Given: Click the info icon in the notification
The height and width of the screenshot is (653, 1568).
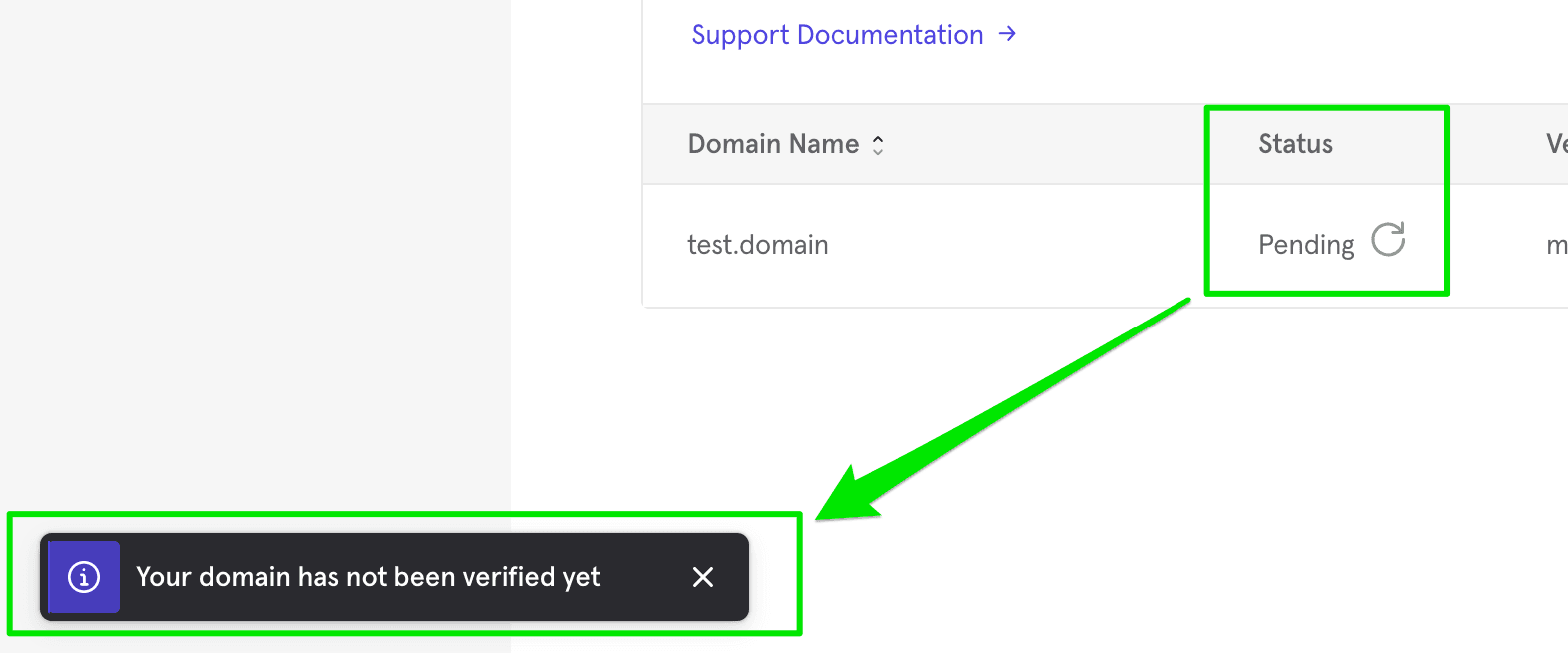Looking at the screenshot, I should (84, 577).
